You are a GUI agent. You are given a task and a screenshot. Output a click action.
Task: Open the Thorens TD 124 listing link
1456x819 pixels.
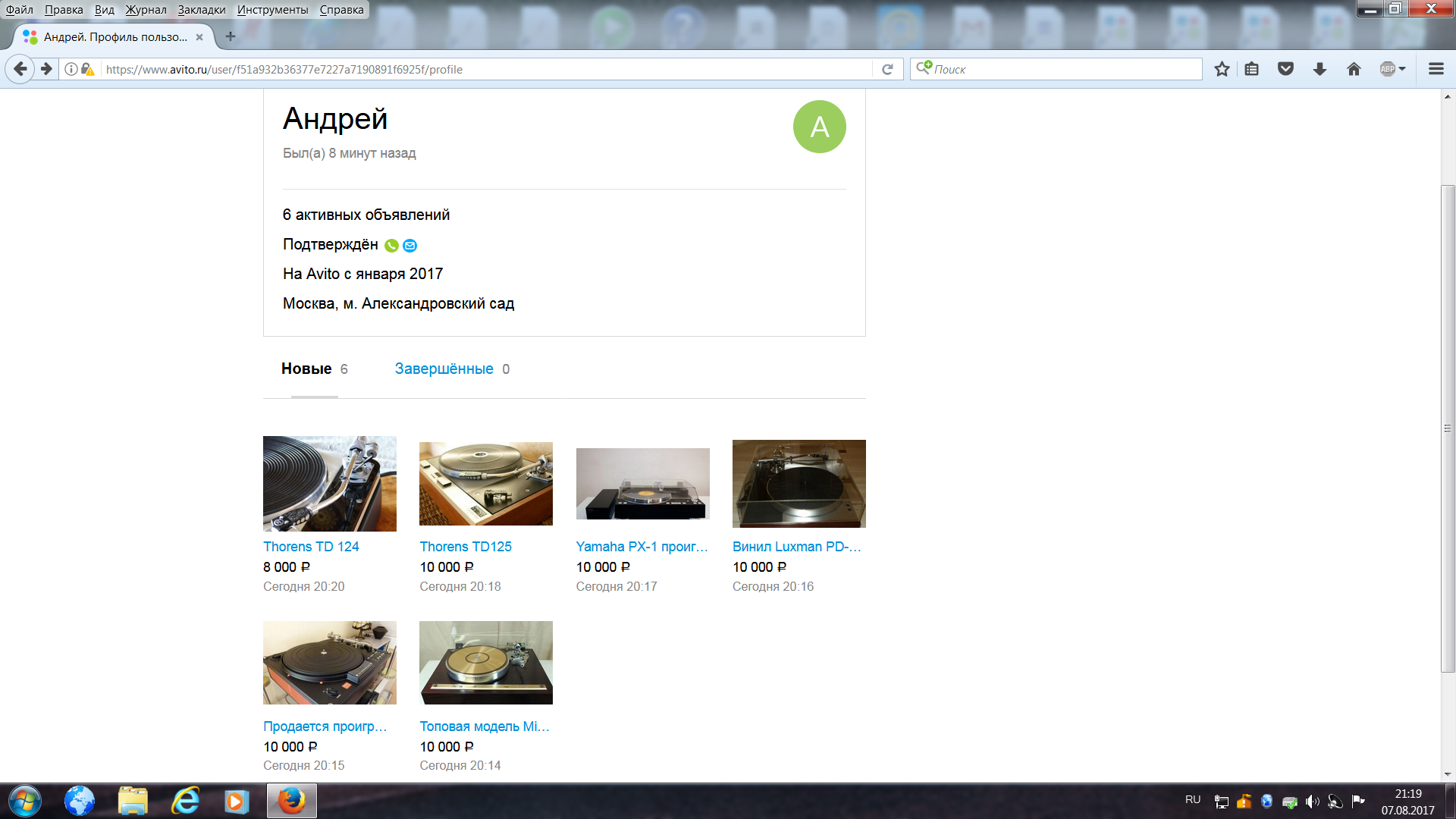(311, 547)
